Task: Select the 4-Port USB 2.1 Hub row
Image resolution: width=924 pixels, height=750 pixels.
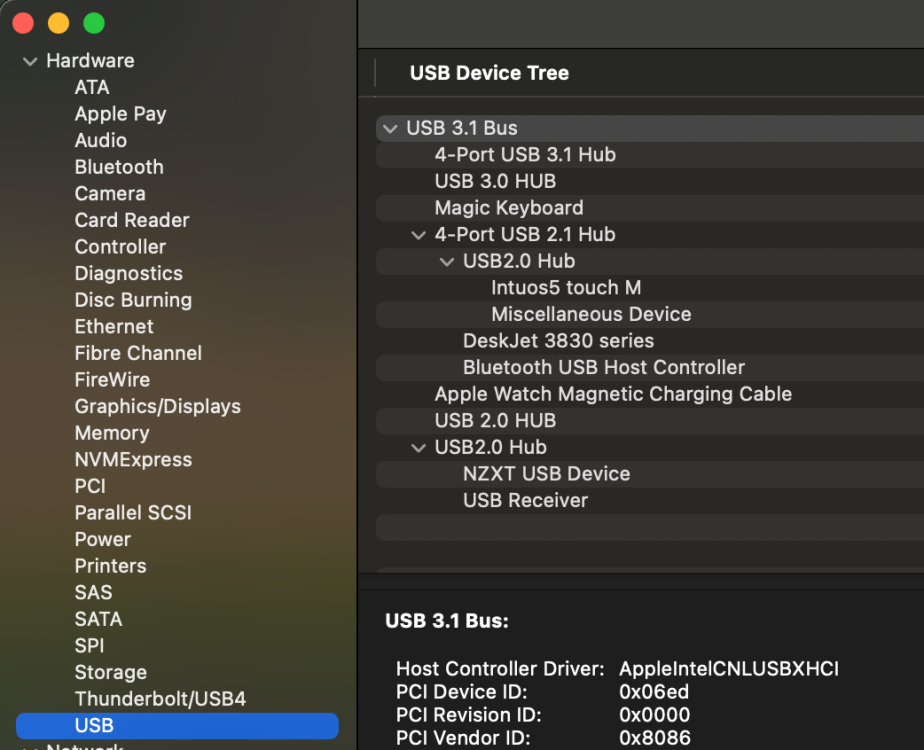Action: [650, 234]
